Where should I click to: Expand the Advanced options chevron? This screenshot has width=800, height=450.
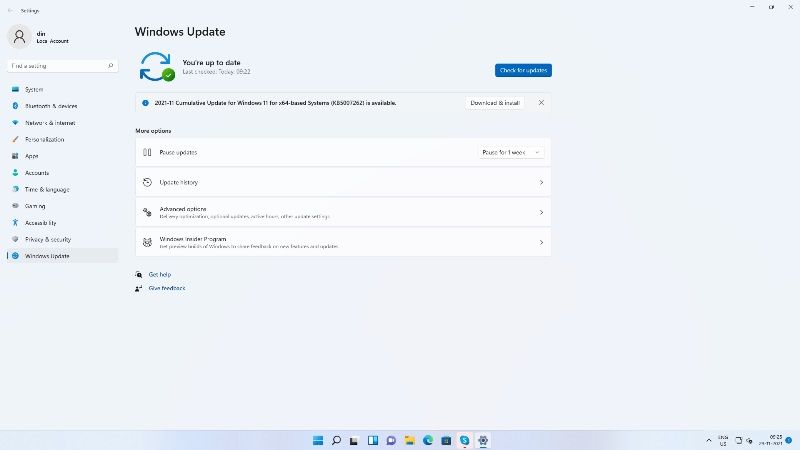pyautogui.click(x=541, y=212)
